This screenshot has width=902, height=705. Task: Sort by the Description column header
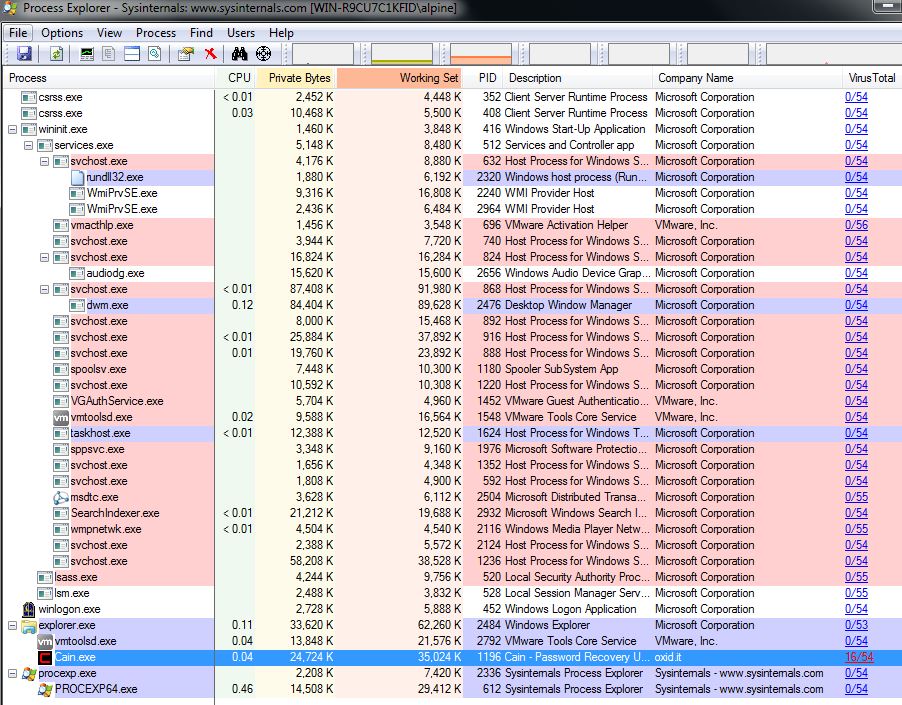[x=578, y=78]
